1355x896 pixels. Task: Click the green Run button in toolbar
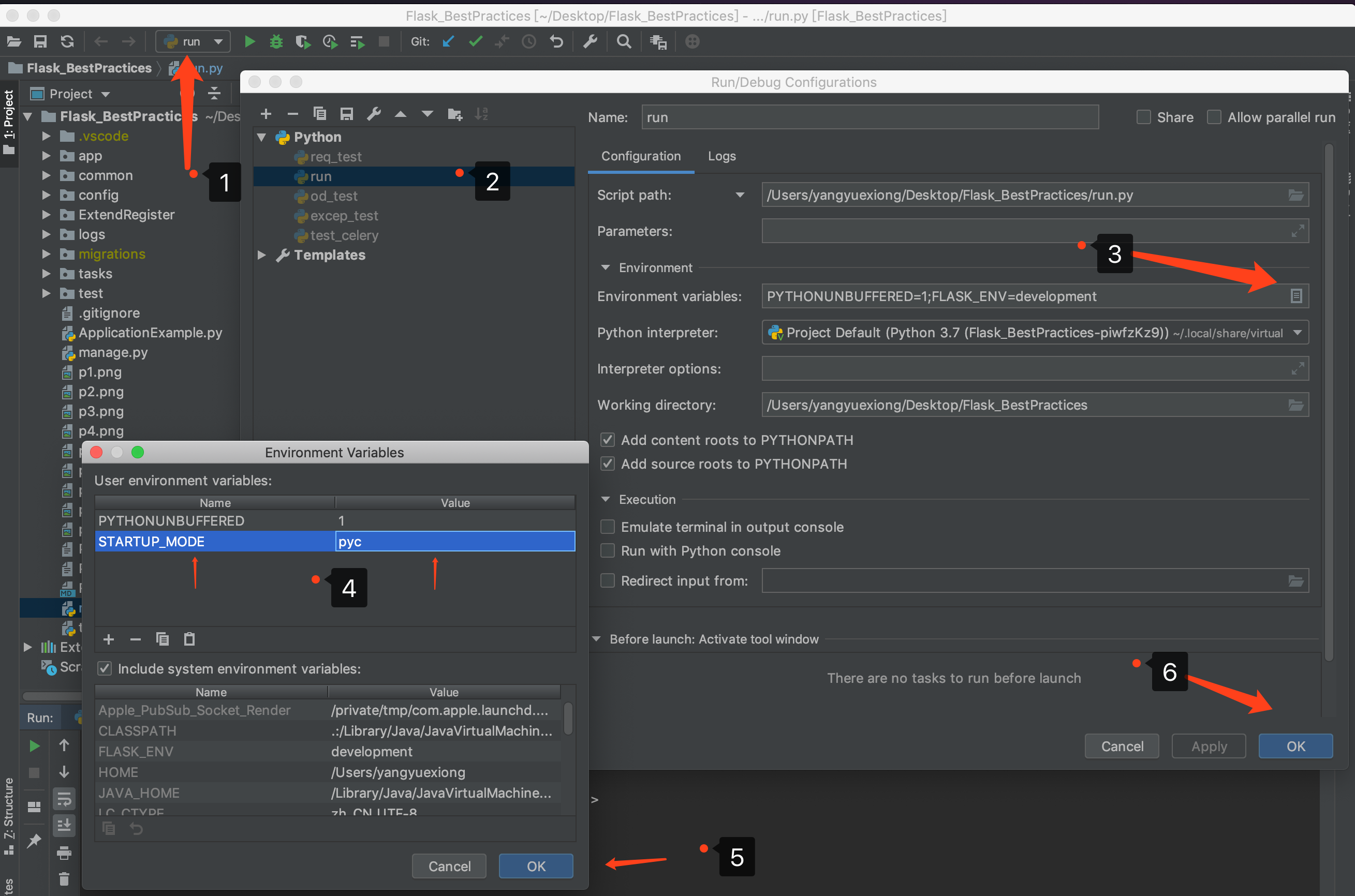[249, 42]
